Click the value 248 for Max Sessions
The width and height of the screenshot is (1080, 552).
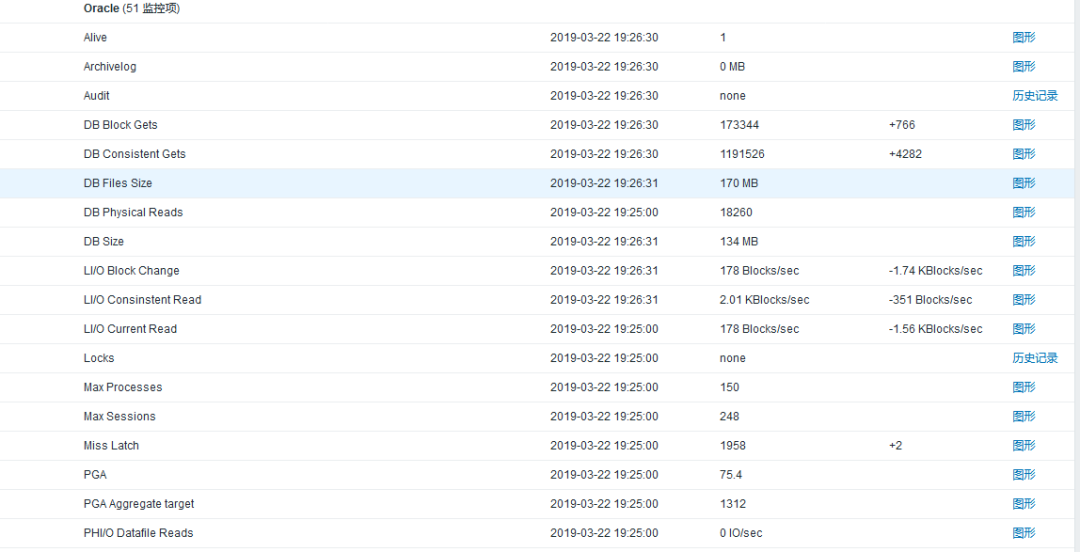729,416
